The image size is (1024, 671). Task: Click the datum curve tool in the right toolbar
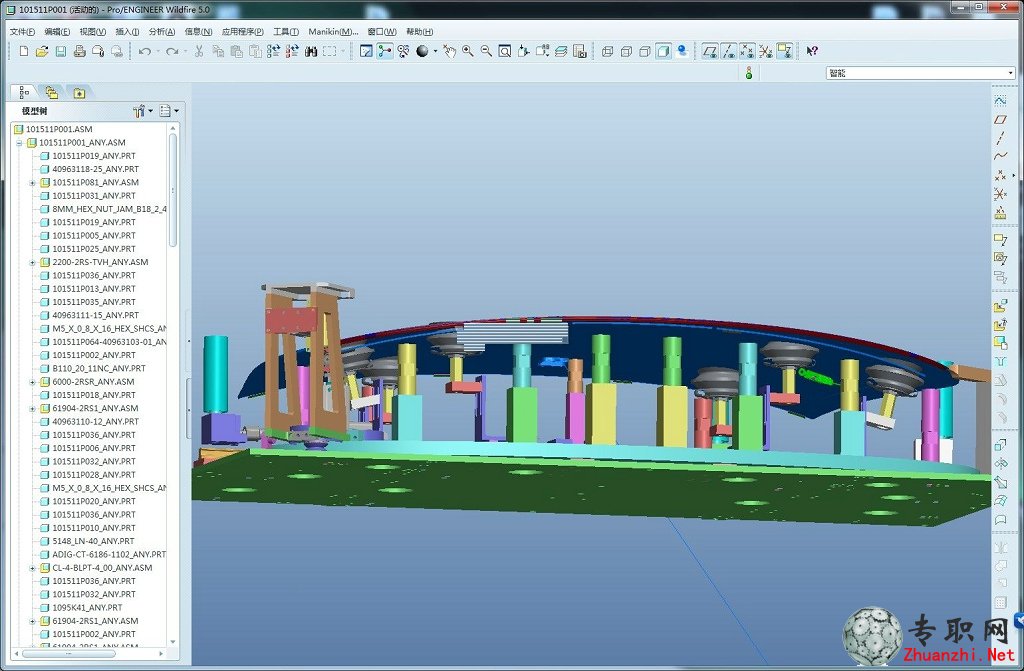coord(1000,156)
